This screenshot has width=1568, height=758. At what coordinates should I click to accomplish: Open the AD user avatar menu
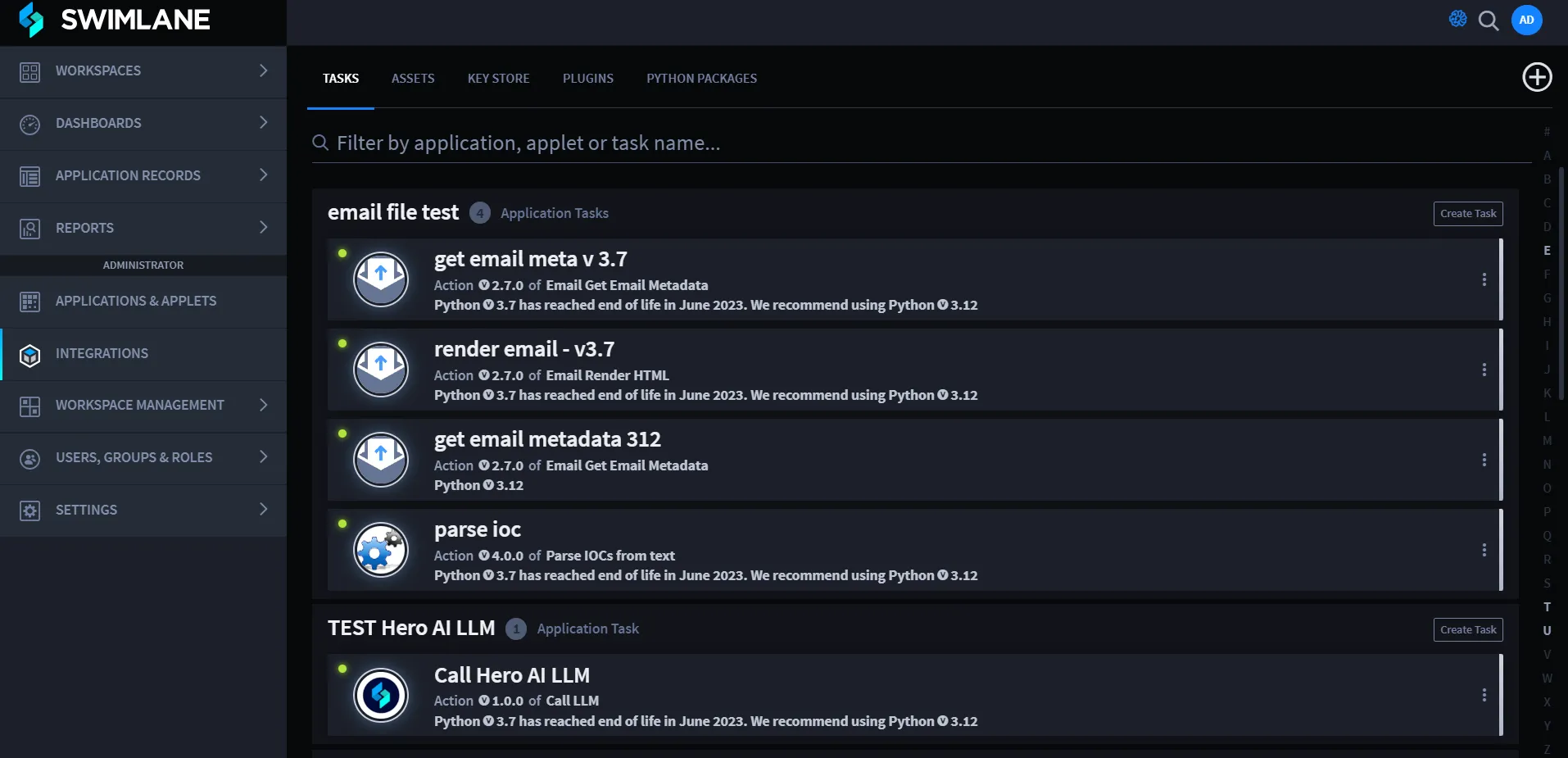pyautogui.click(x=1526, y=20)
